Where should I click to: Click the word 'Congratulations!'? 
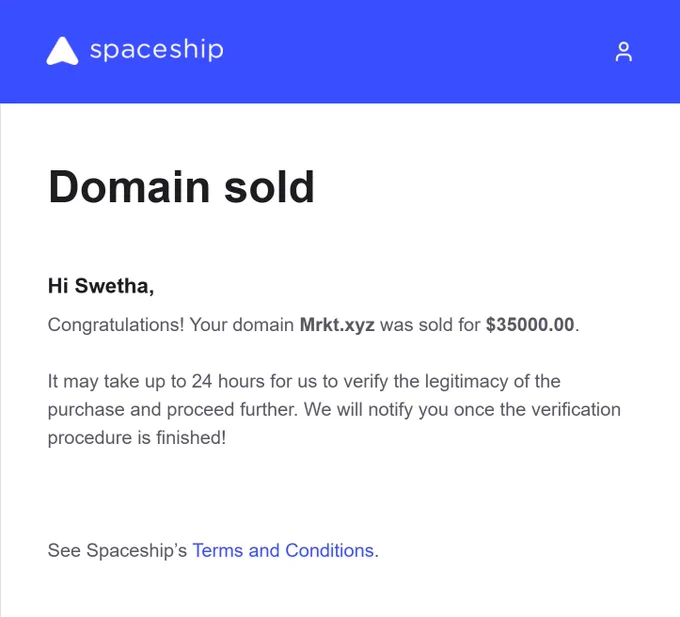click(116, 325)
